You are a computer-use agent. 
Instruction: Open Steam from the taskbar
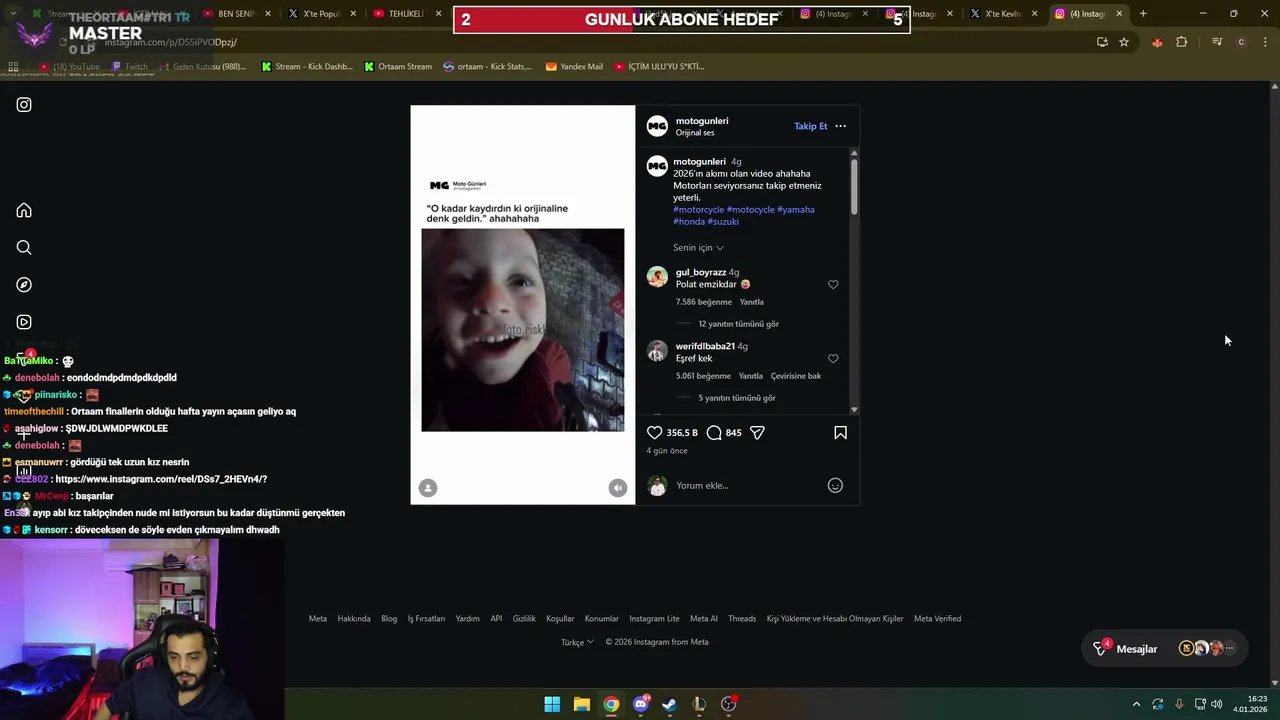[670, 704]
